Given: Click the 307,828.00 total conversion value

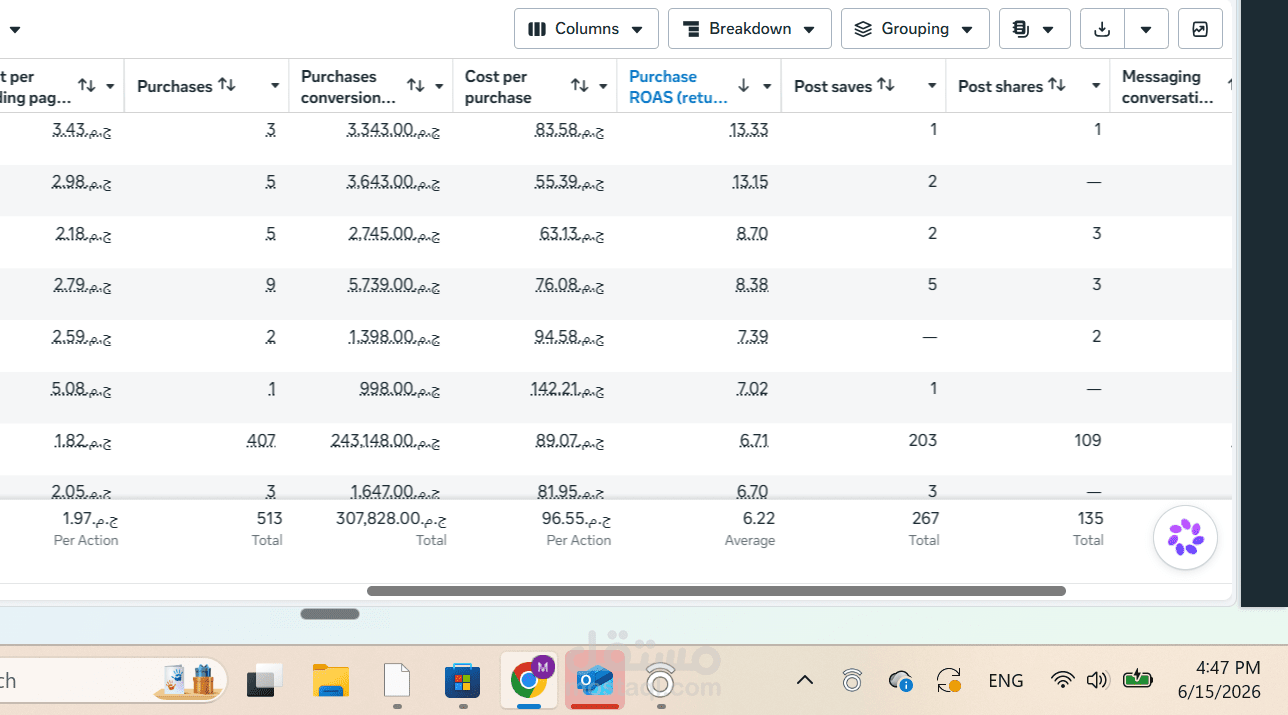Looking at the screenshot, I should click(x=391, y=518).
